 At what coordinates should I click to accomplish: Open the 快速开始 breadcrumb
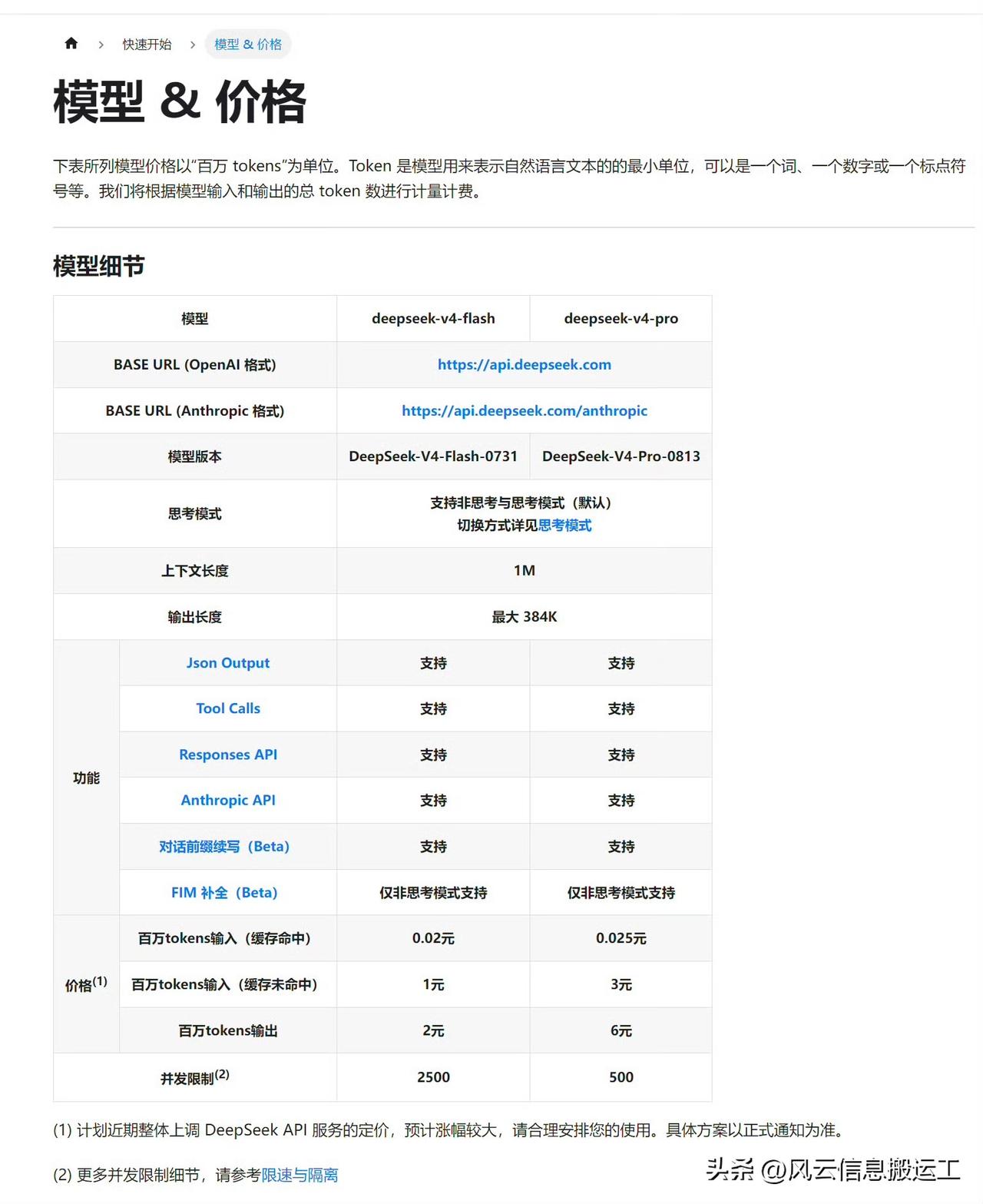(x=147, y=45)
